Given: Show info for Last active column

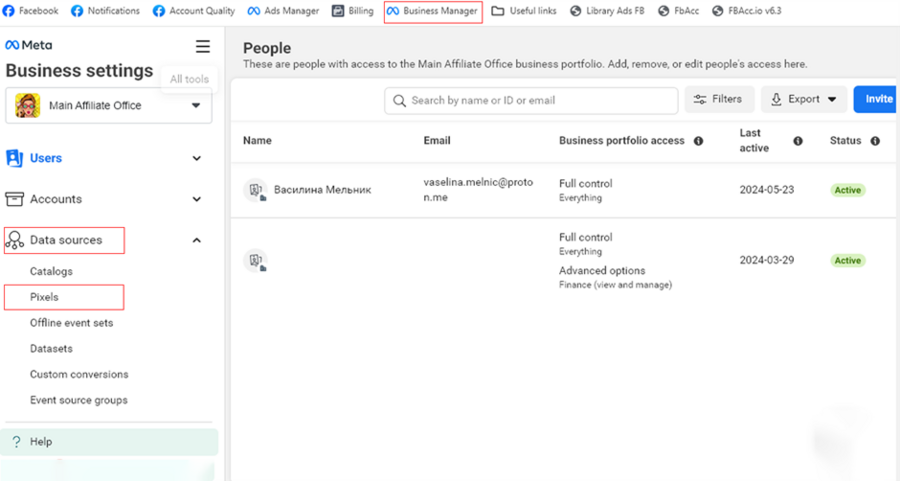Looking at the screenshot, I should (798, 141).
